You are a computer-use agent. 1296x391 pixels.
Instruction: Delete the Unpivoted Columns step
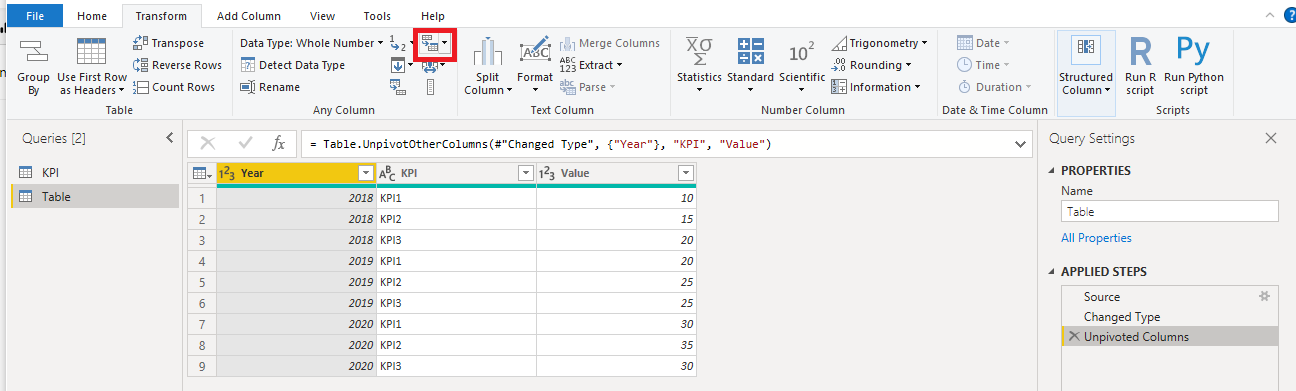point(1074,336)
